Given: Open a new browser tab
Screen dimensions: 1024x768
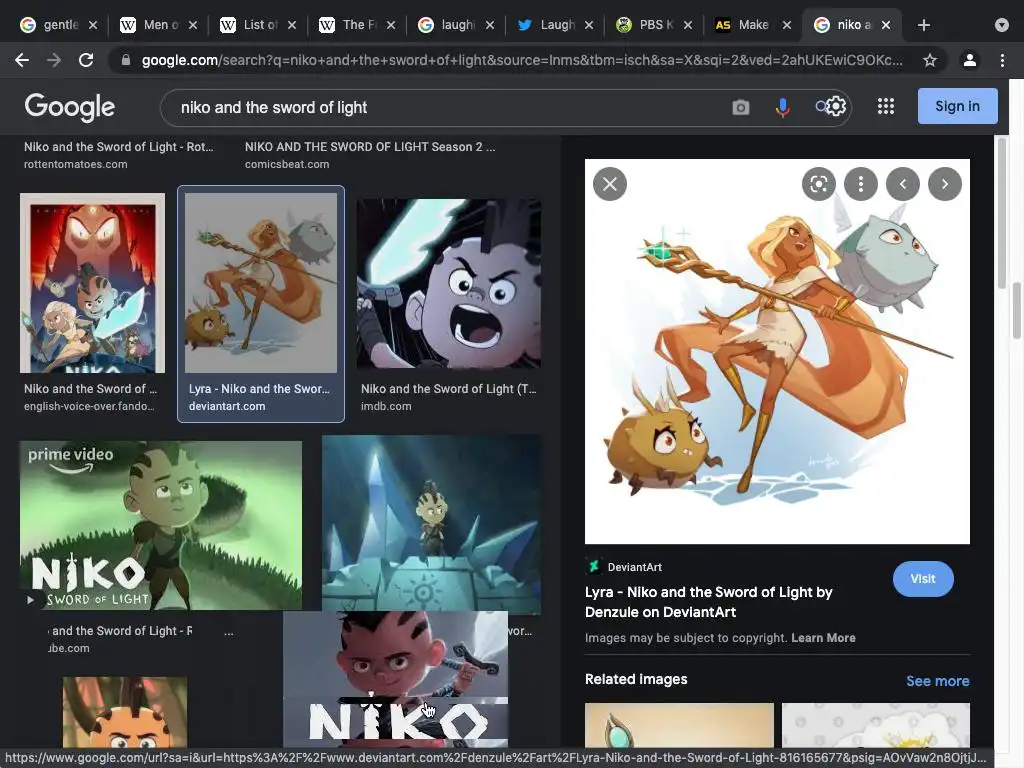Looking at the screenshot, I should [923, 25].
